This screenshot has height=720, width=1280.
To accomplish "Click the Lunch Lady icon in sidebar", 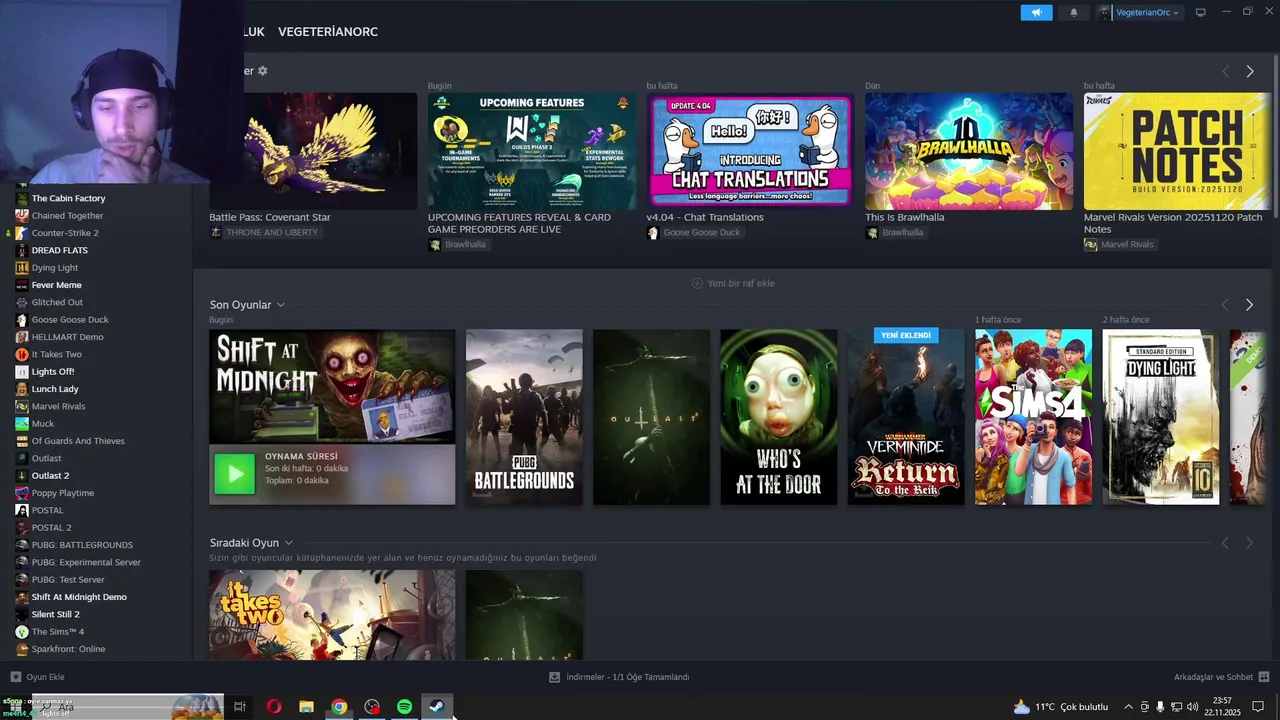I will point(22,389).
